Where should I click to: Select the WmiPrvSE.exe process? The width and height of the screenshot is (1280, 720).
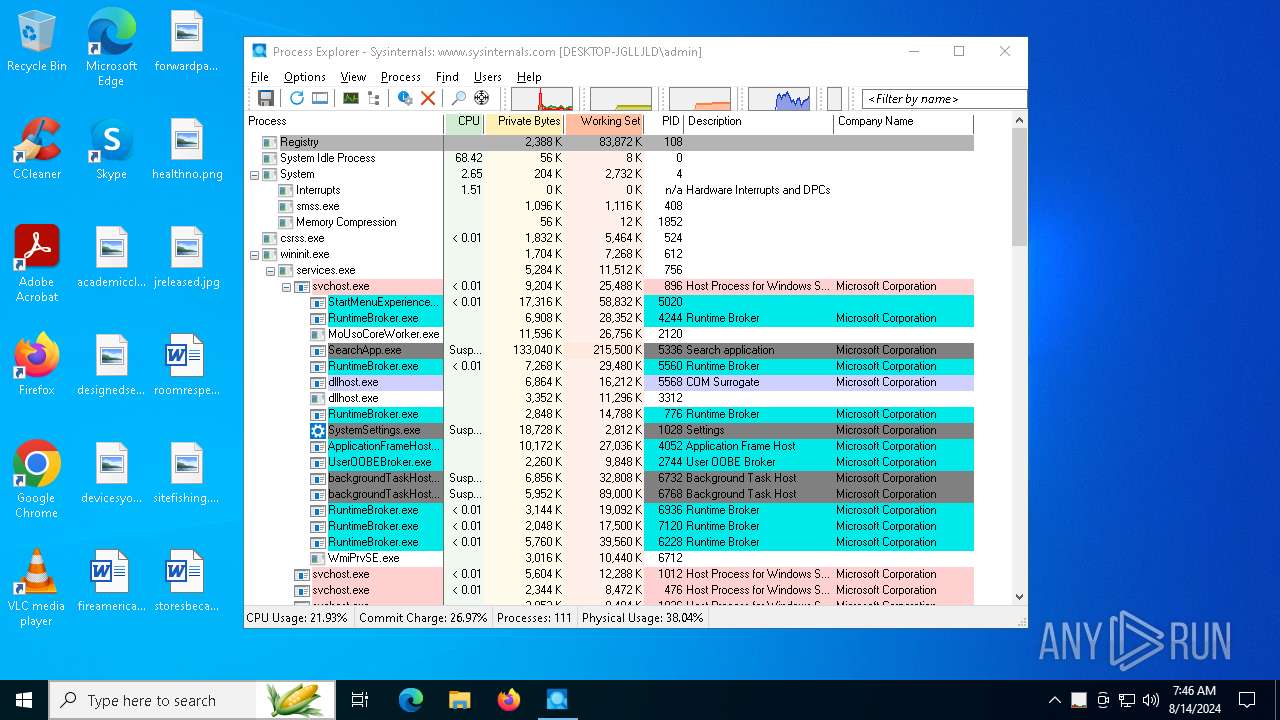[609, 559]
